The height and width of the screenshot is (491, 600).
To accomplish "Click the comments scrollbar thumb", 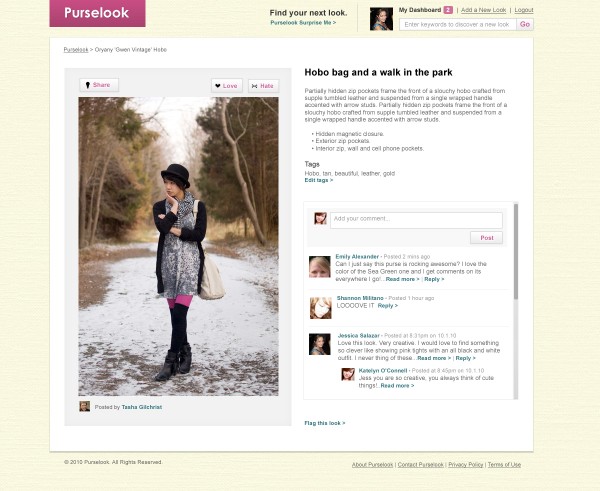I will (x=515, y=251).
